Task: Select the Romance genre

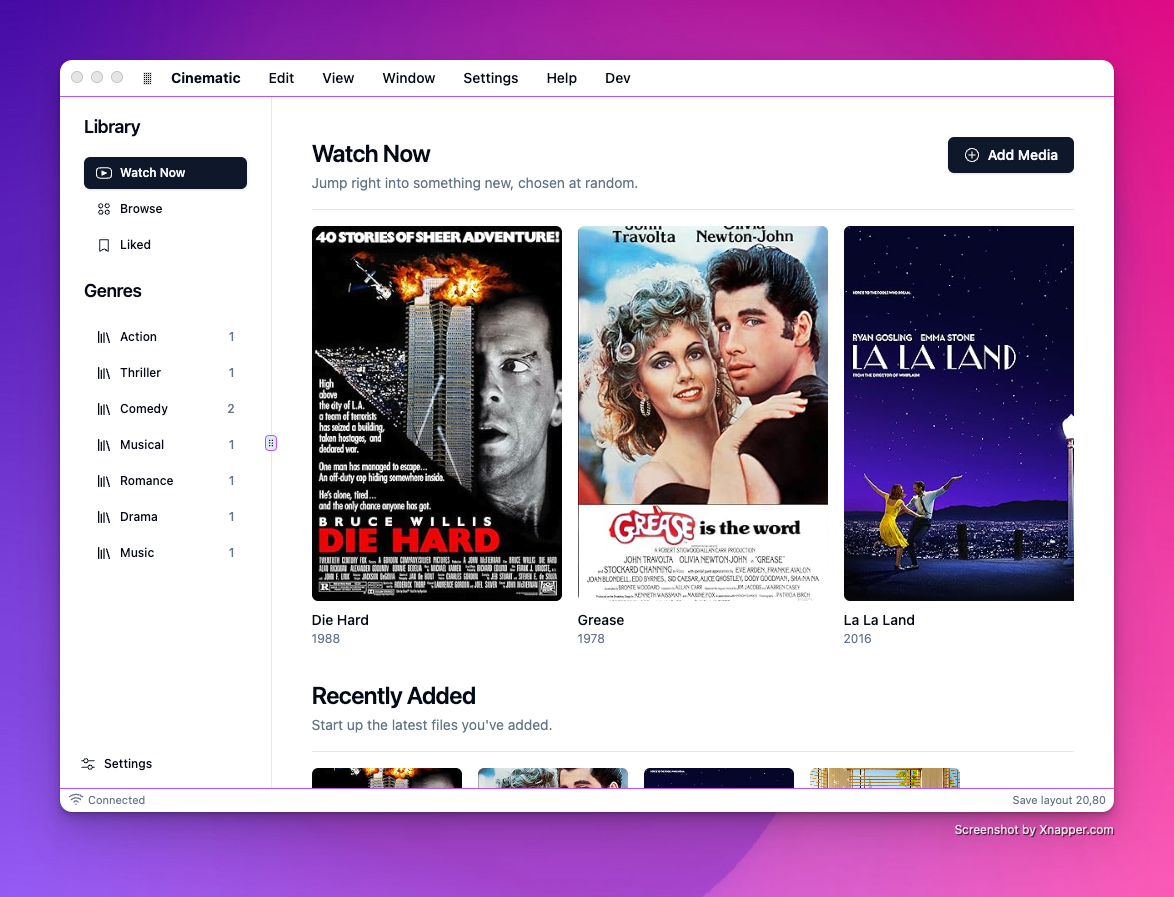Action: [165, 481]
